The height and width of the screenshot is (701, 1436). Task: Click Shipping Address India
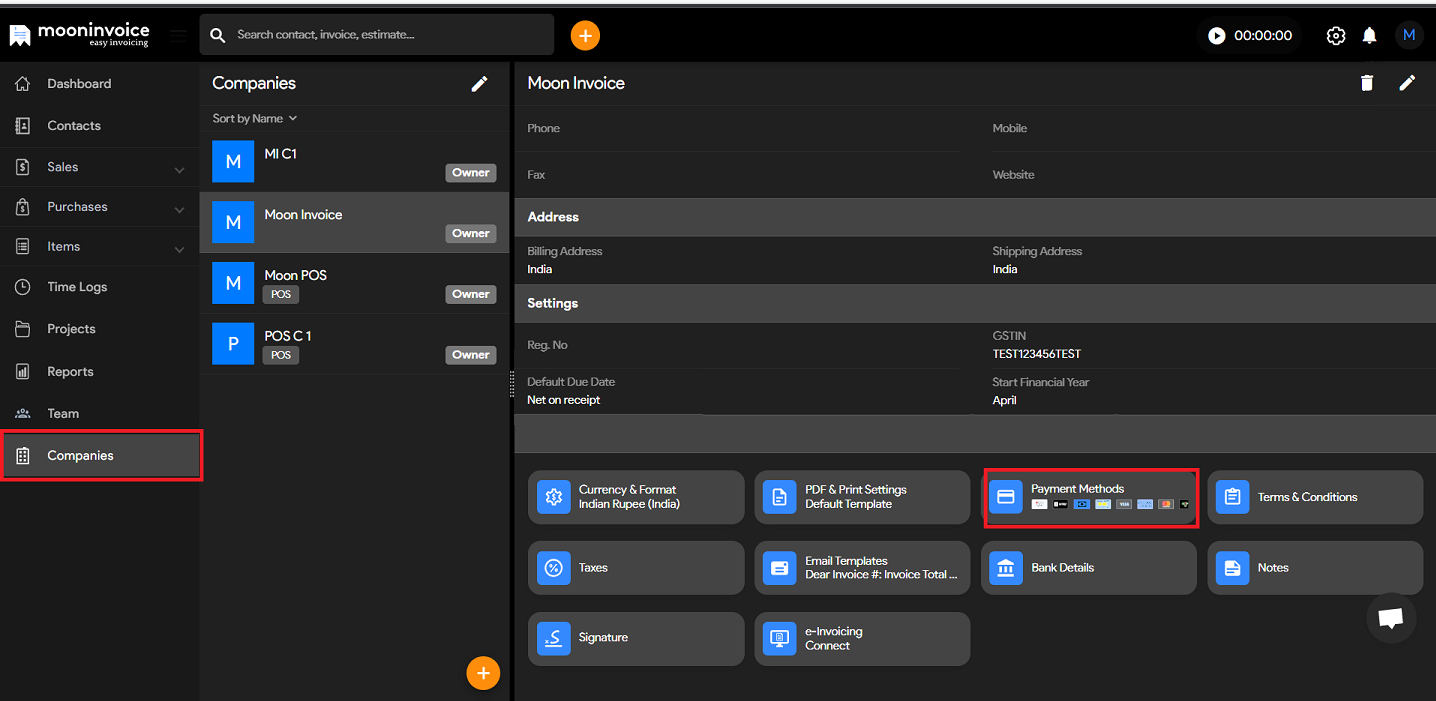pos(1005,269)
